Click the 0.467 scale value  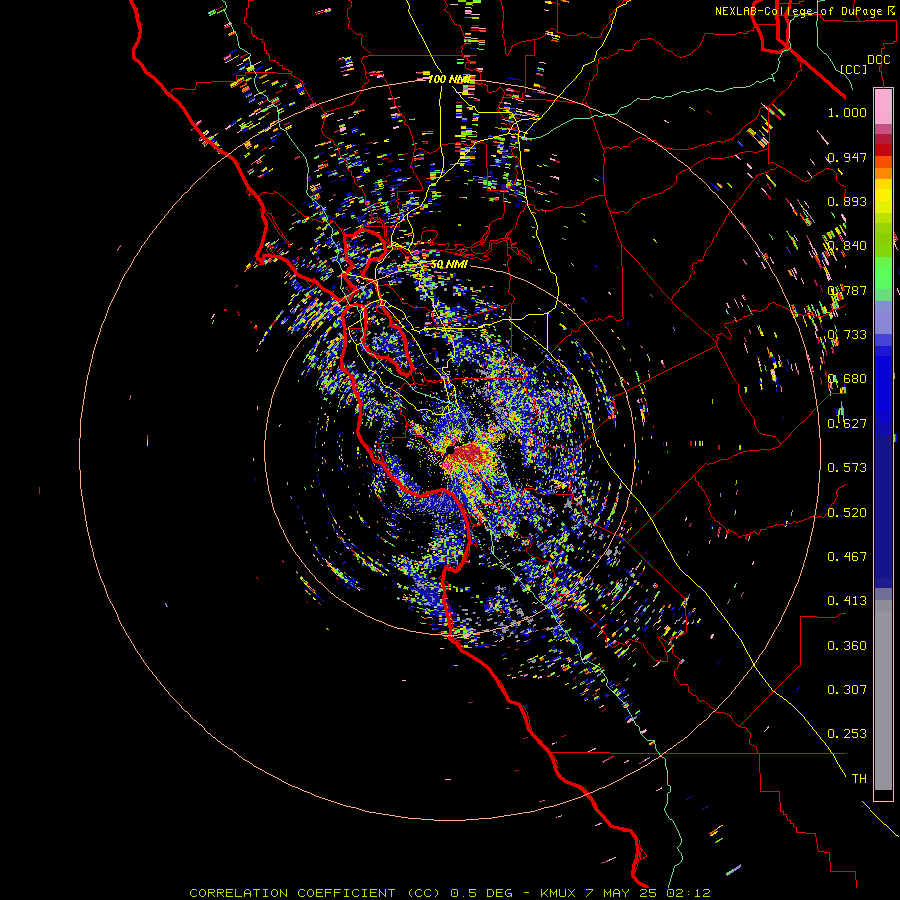(x=847, y=557)
